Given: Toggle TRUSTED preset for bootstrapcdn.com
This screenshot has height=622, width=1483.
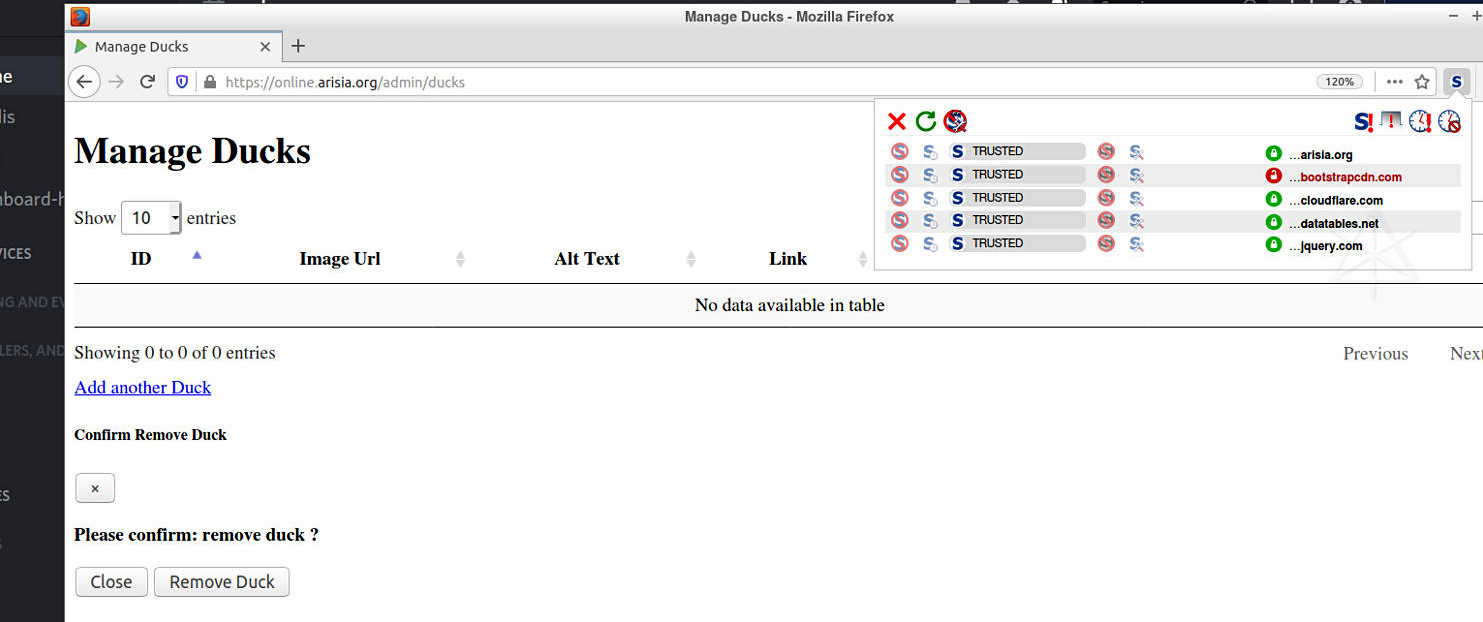Looking at the screenshot, I should [1016, 175].
